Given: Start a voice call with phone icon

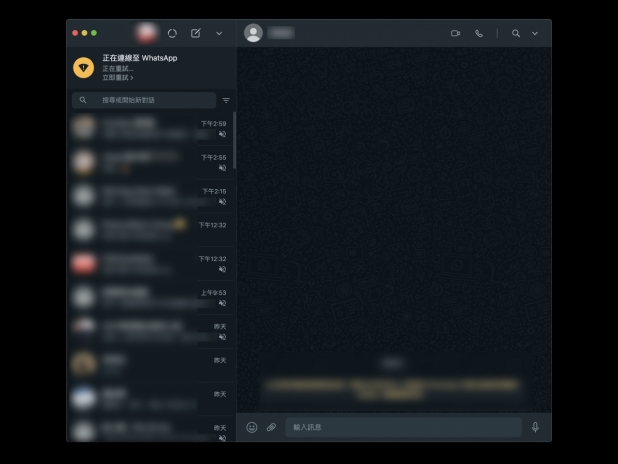Looking at the screenshot, I should tap(479, 33).
